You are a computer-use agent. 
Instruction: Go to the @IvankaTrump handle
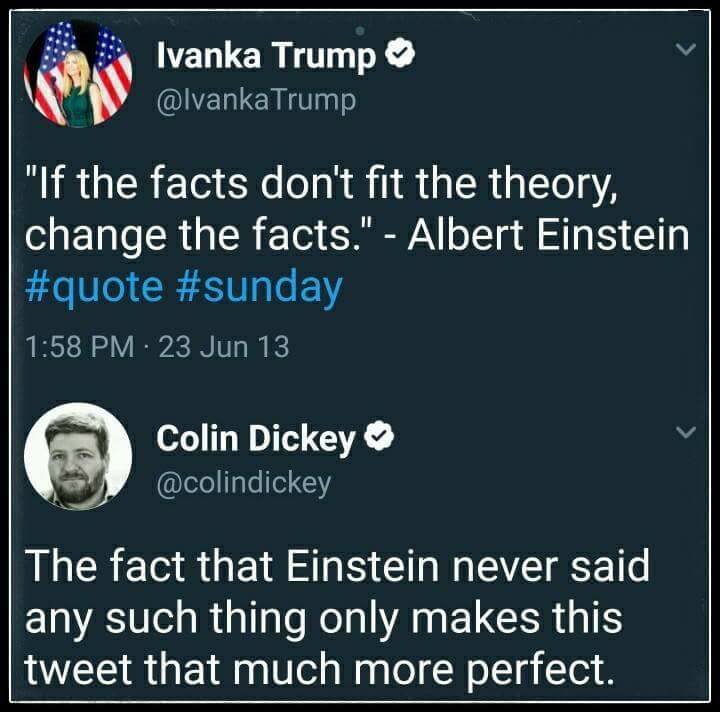(x=256, y=100)
